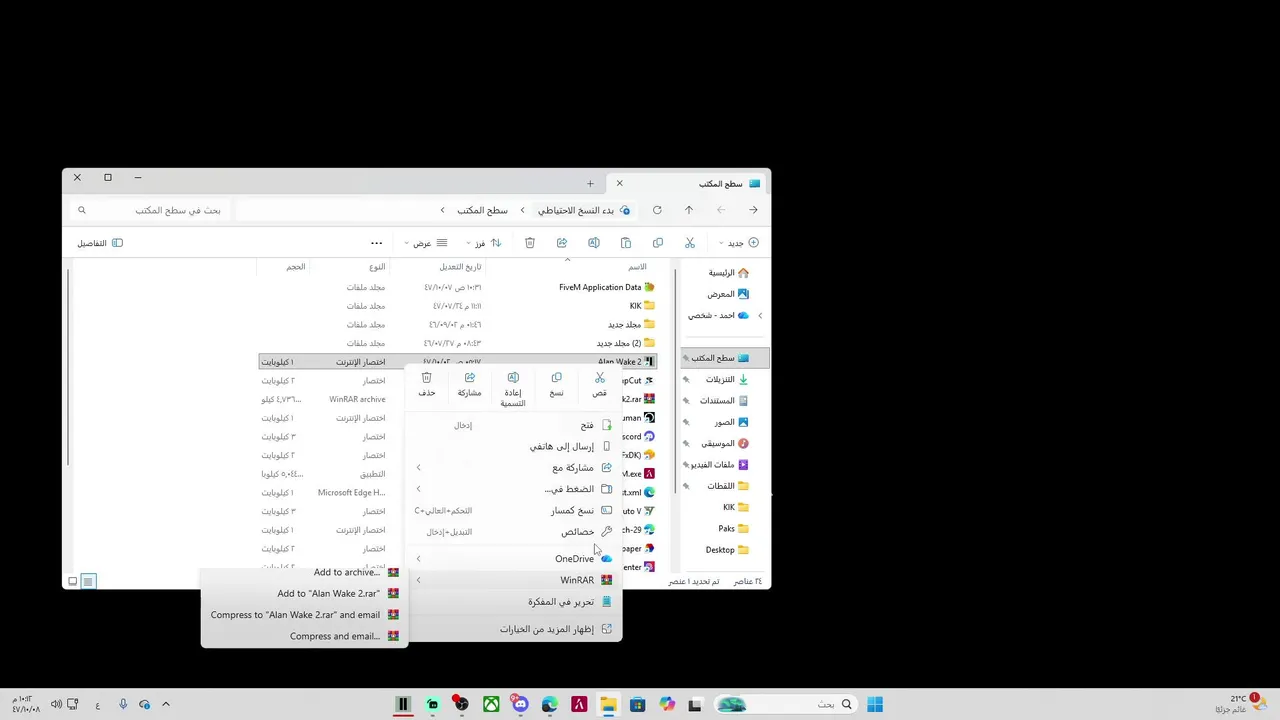Open the Sort (فرز) dropdown

point(484,243)
